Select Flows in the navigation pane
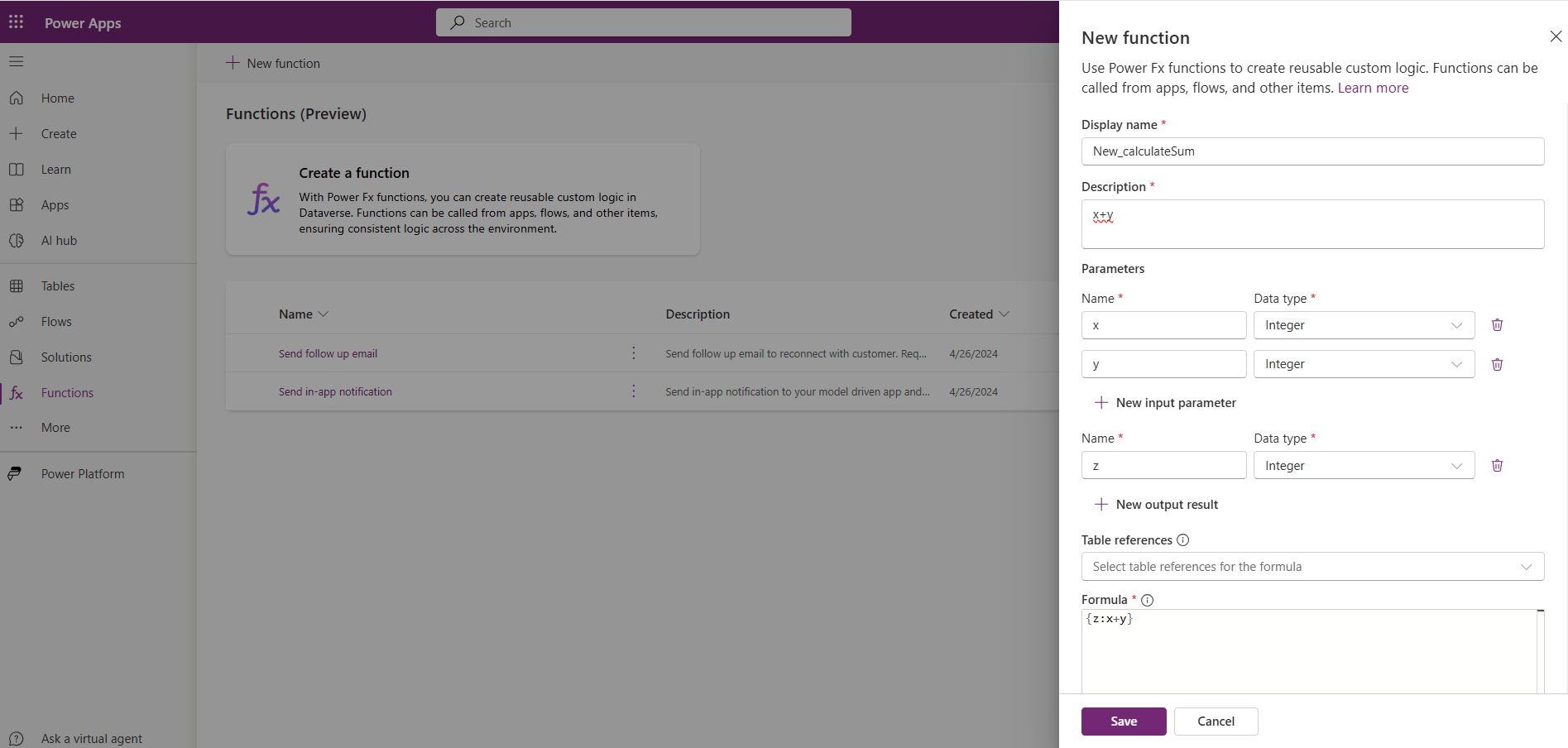Screen dimensions: 1568x748 click(55, 321)
